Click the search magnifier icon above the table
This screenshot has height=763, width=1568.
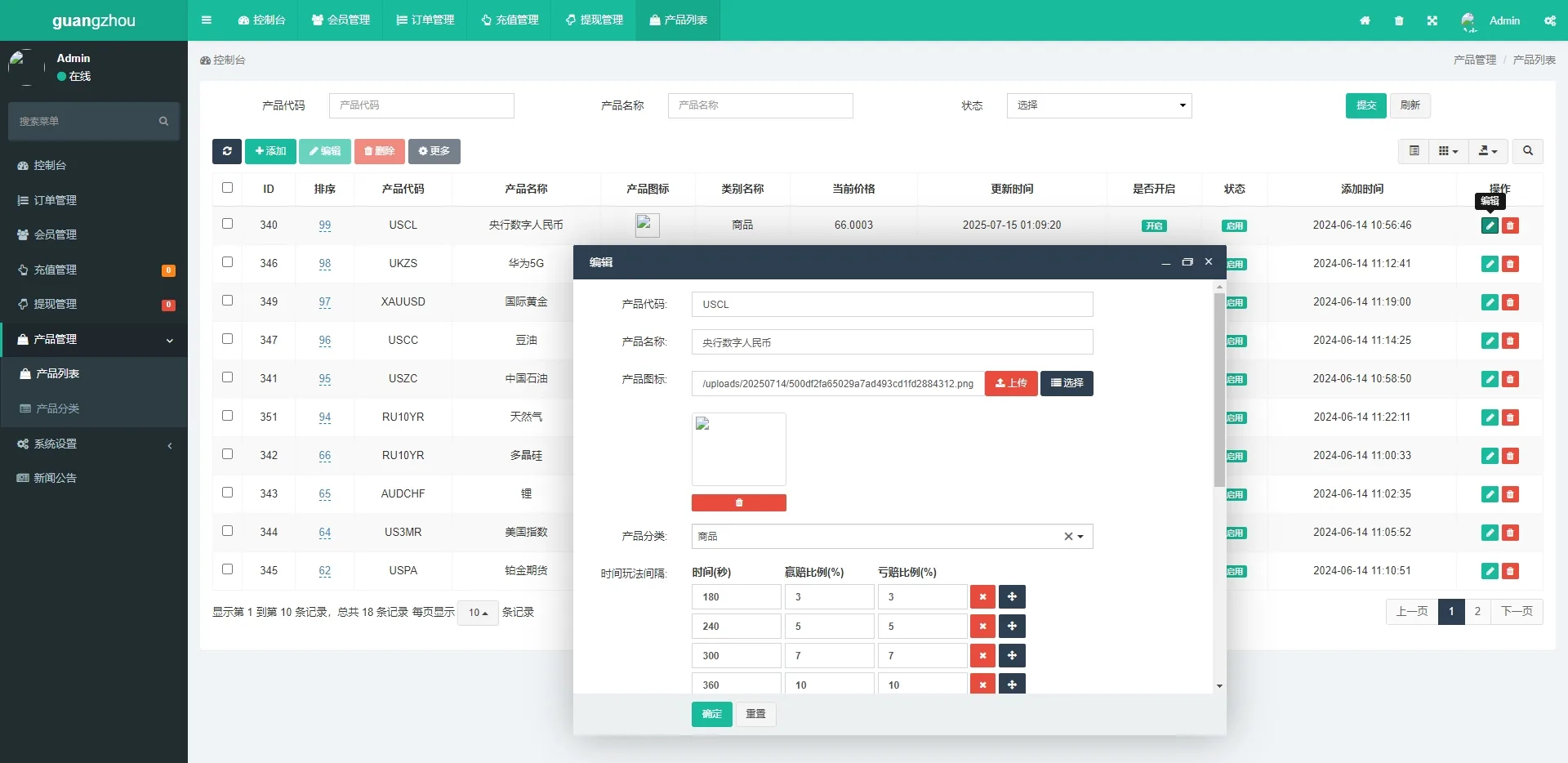1527,151
